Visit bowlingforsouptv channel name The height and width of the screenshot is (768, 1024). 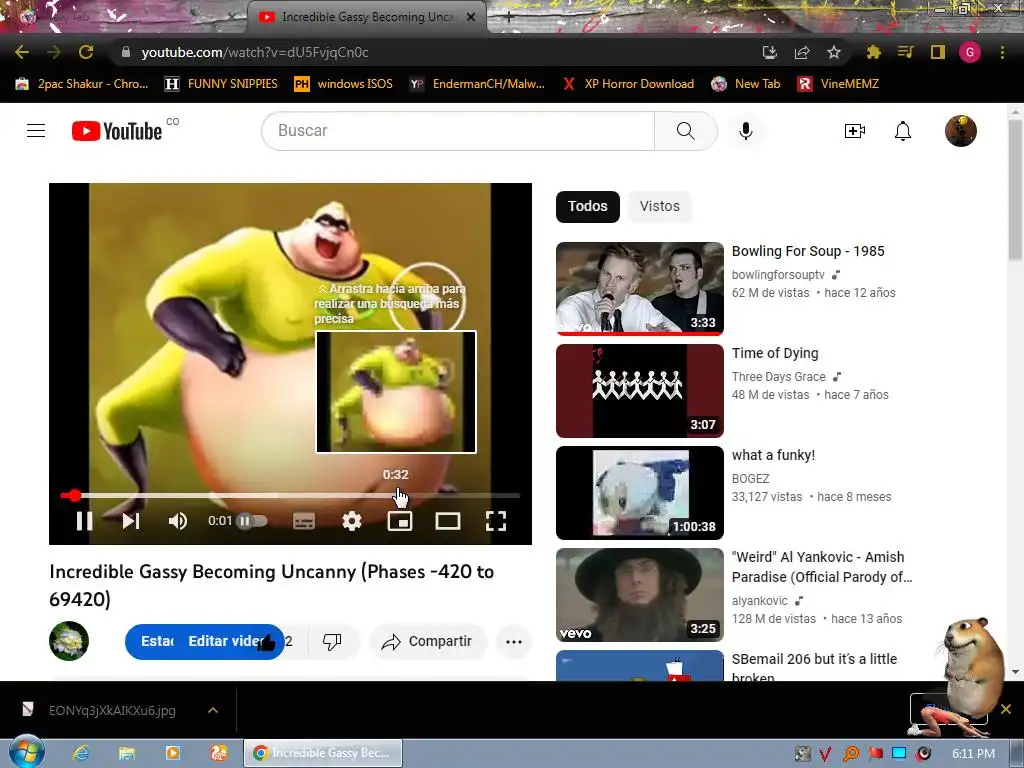pos(778,275)
